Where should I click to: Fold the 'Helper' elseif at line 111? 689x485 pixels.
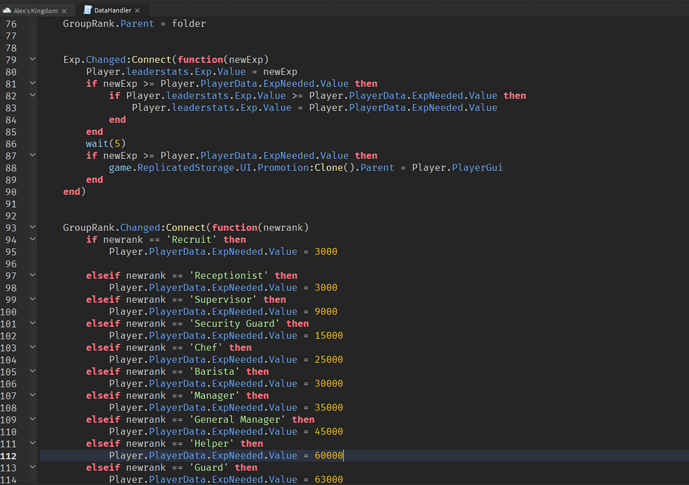tap(32, 444)
